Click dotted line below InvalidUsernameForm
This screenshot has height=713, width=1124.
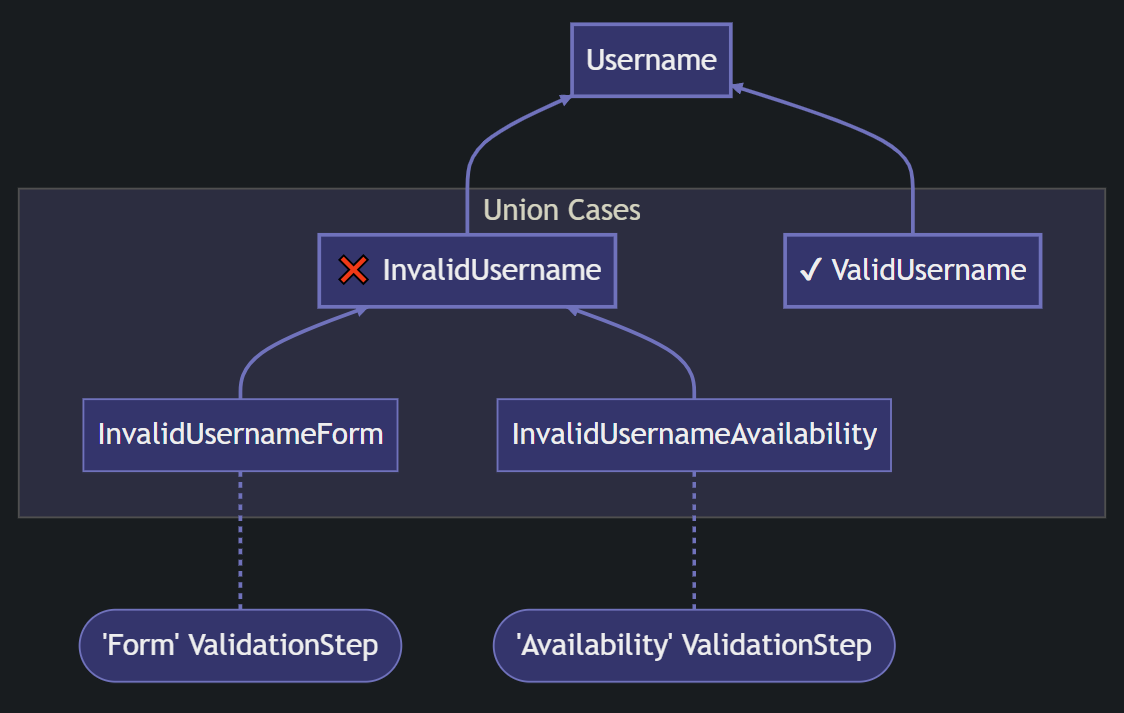[240, 540]
